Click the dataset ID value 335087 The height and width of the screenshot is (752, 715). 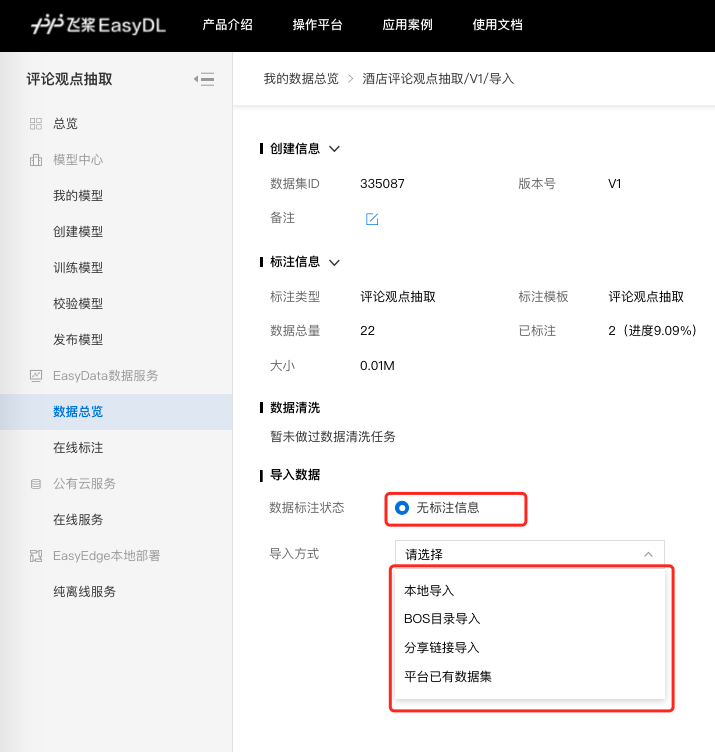coord(382,184)
